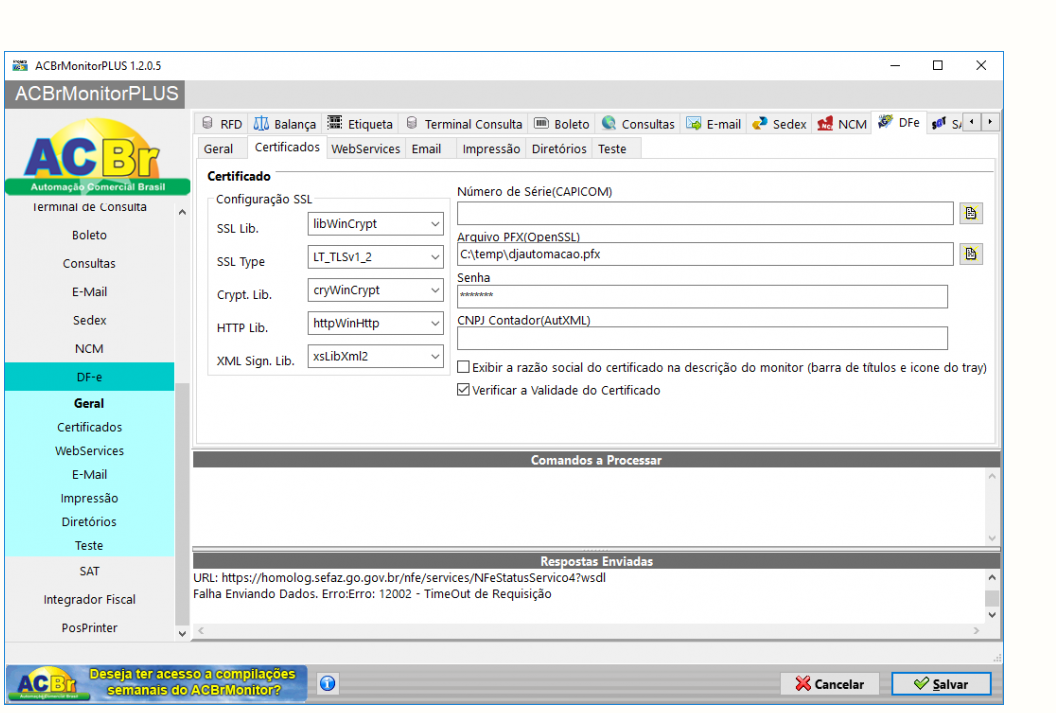Click the E-mail envelope icon
The image size is (1056, 713).
(694, 123)
